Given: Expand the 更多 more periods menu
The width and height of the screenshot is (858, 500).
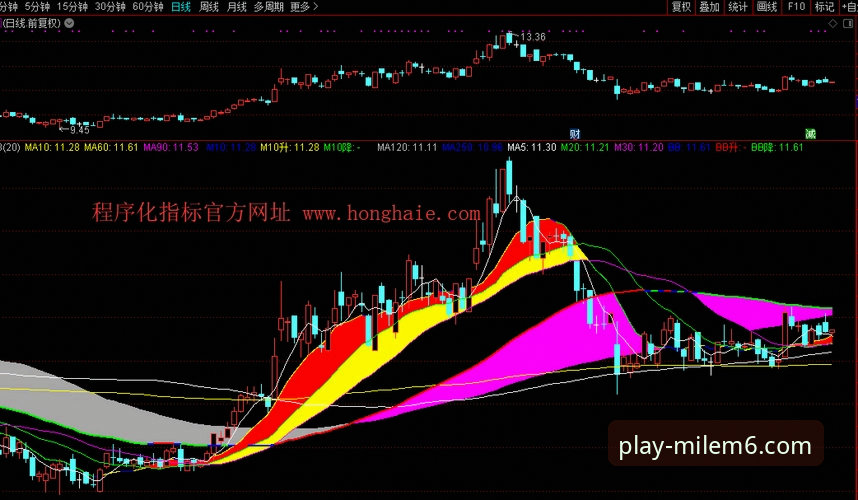Looking at the screenshot, I should 304,7.
